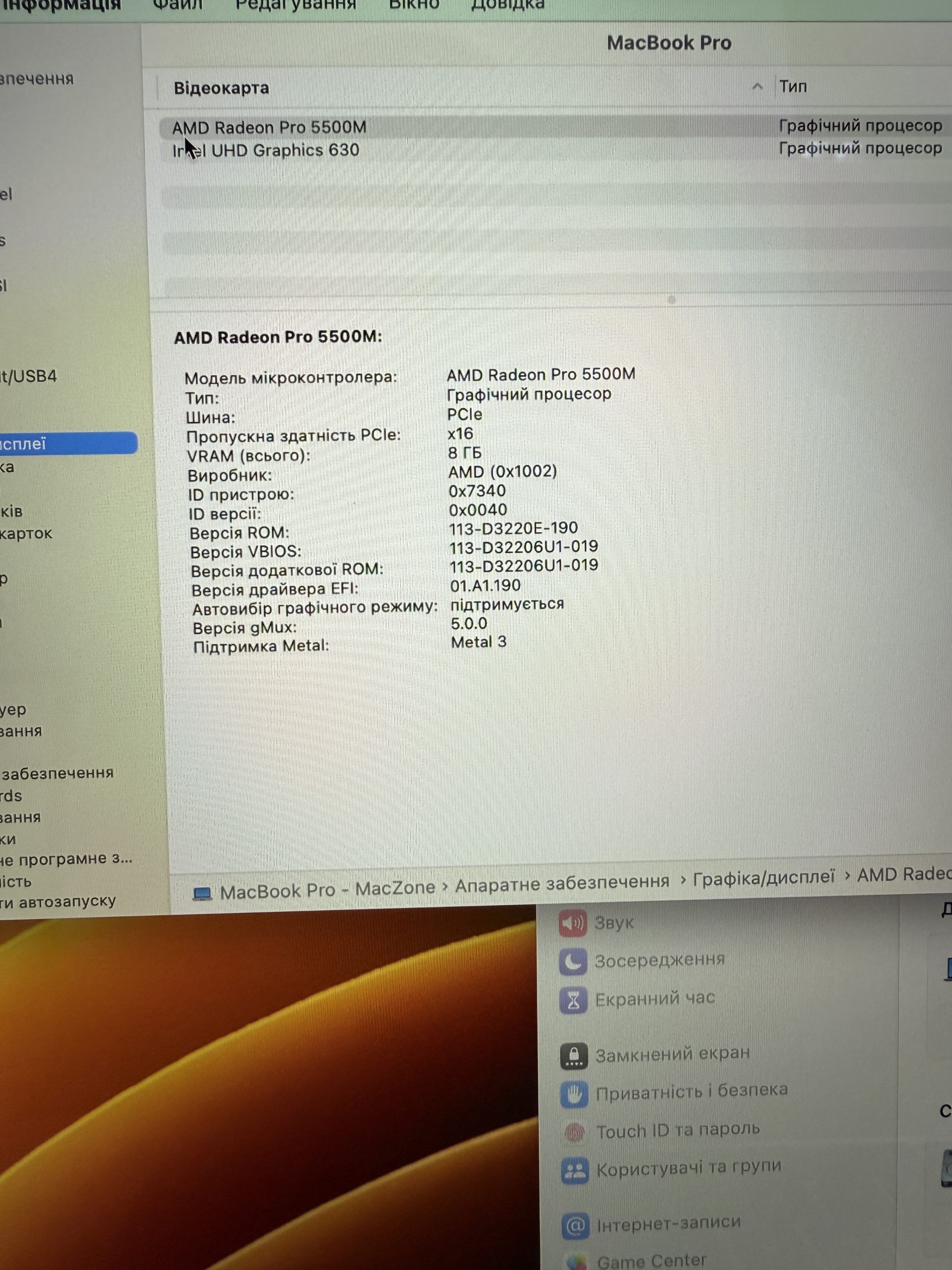Open Звук icon in System Settings
952x1270 pixels.
[573, 923]
